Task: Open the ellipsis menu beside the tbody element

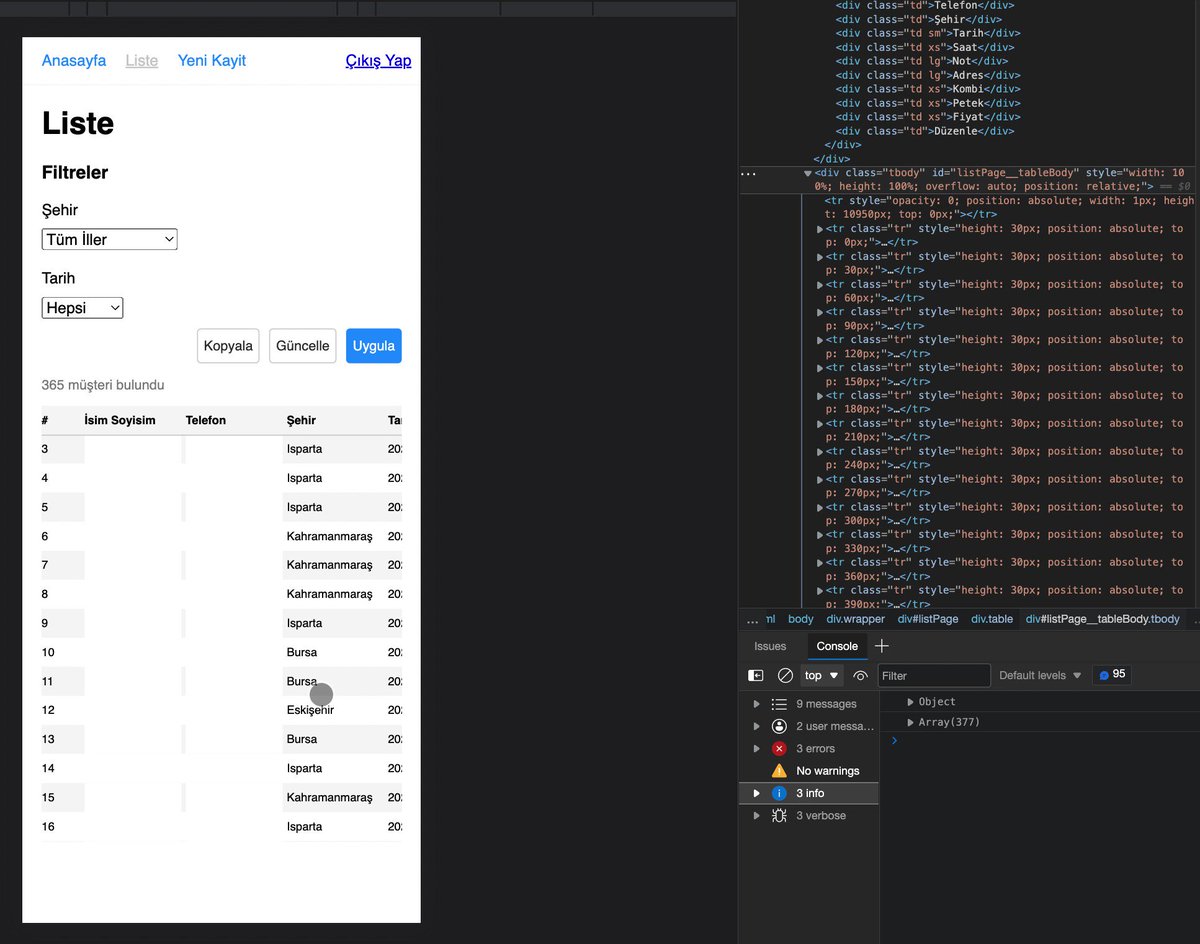Action: click(747, 173)
